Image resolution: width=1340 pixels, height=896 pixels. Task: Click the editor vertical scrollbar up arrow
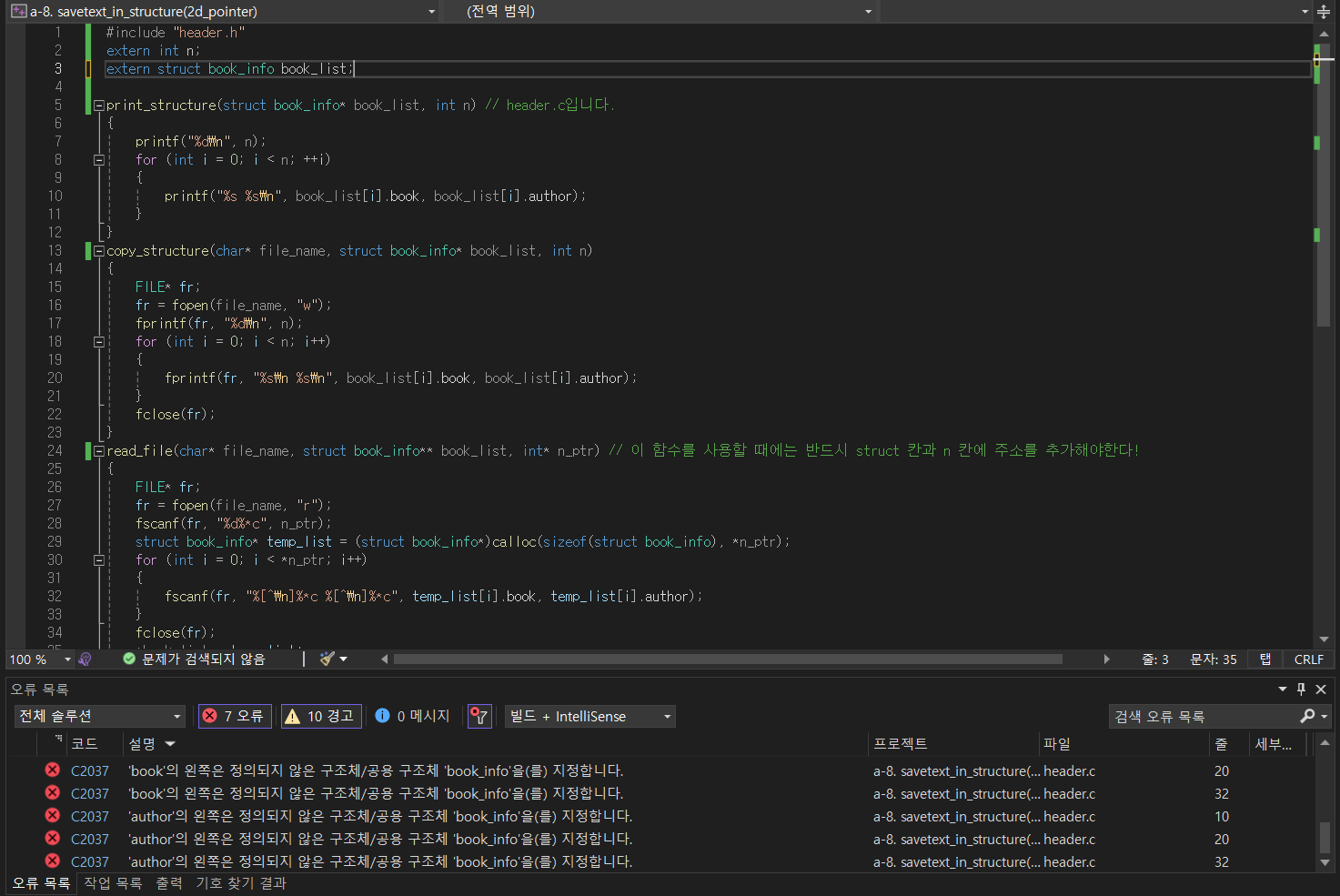coord(1324,34)
